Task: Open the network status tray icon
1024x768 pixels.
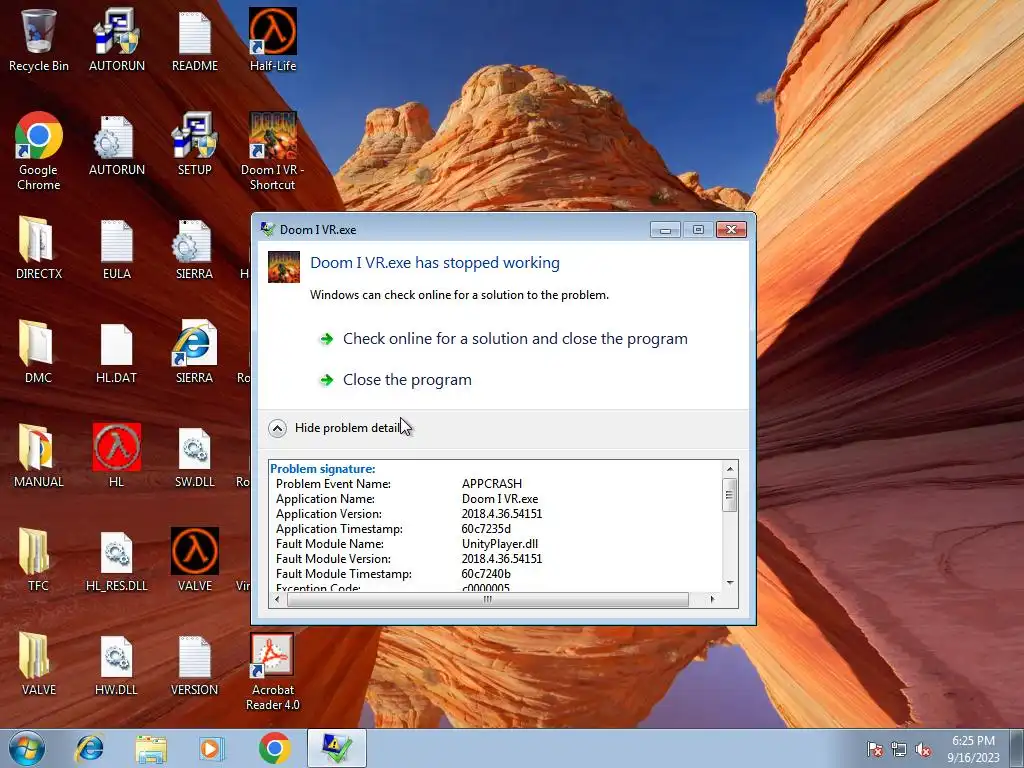Action: point(899,749)
